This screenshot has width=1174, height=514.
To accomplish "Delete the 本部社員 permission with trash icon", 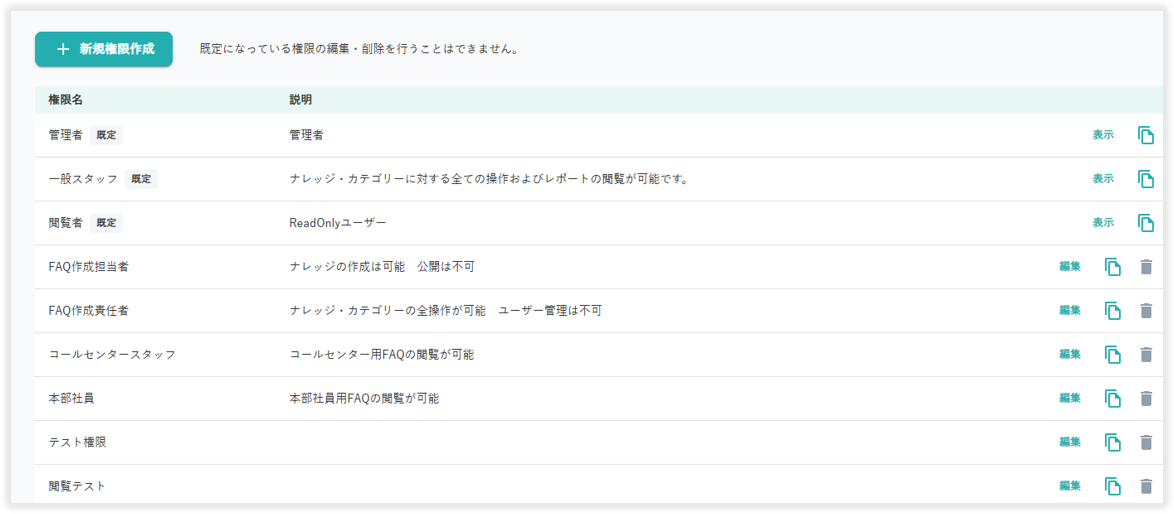I will point(1146,399).
